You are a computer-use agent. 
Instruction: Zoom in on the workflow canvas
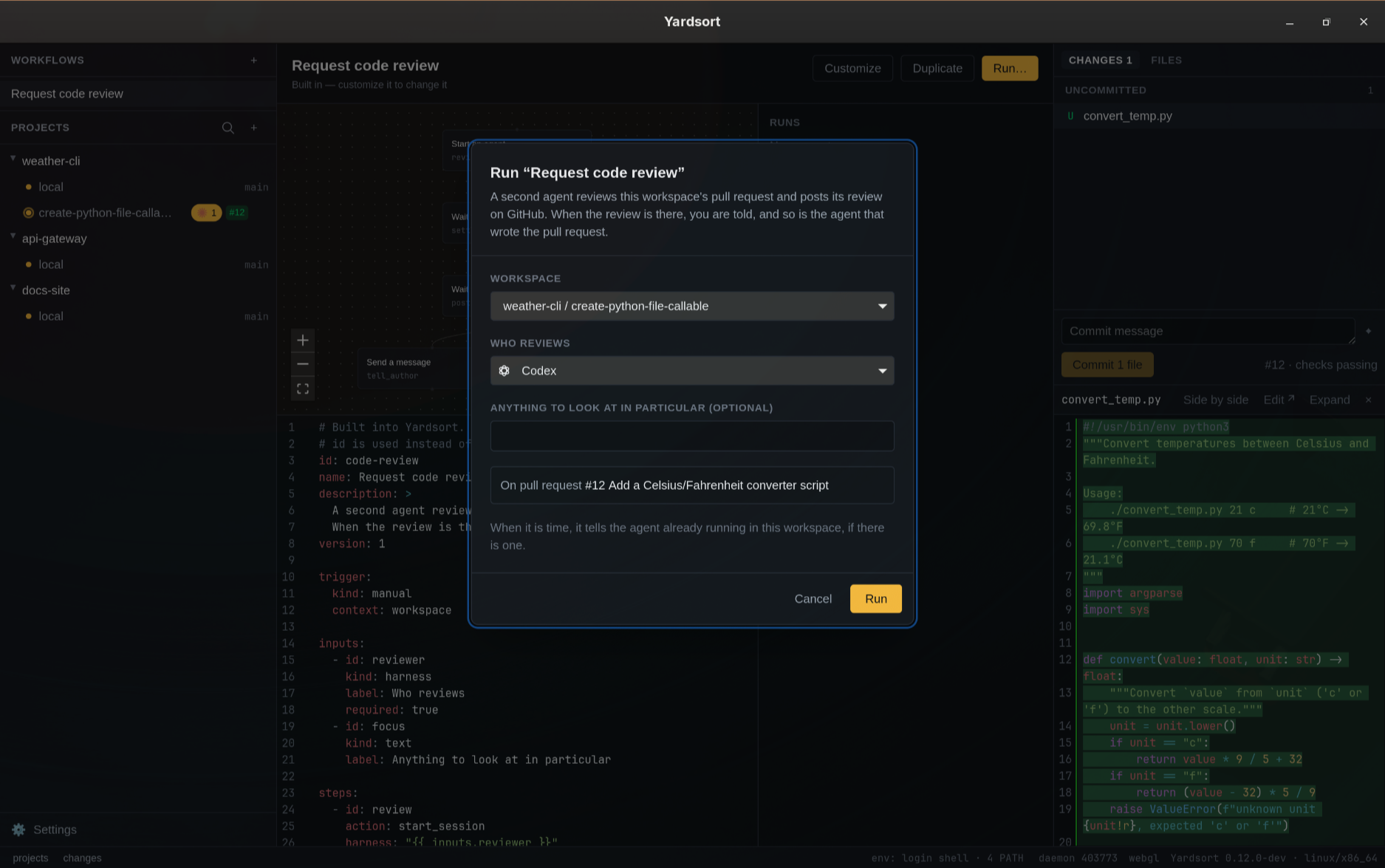[x=303, y=341]
